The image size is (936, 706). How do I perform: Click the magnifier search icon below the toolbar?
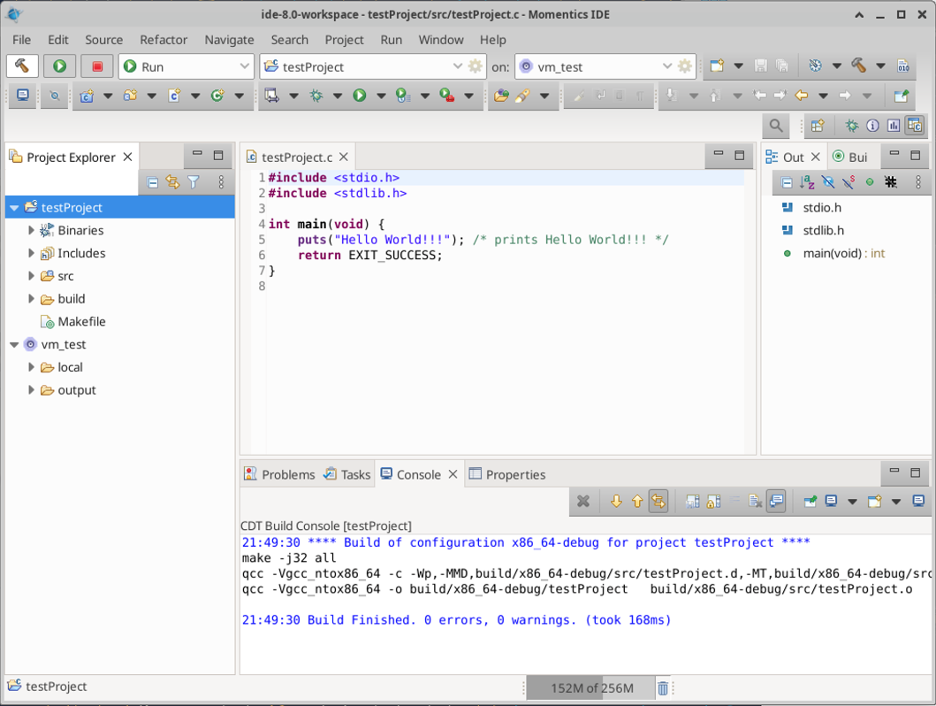[775, 126]
